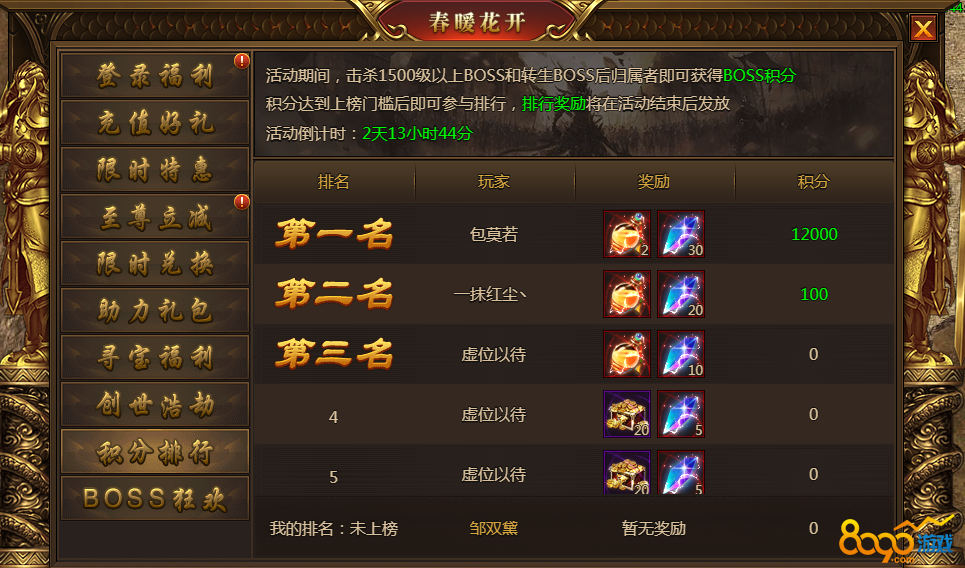Click rank 4 blue crystal reward x5

click(x=681, y=414)
